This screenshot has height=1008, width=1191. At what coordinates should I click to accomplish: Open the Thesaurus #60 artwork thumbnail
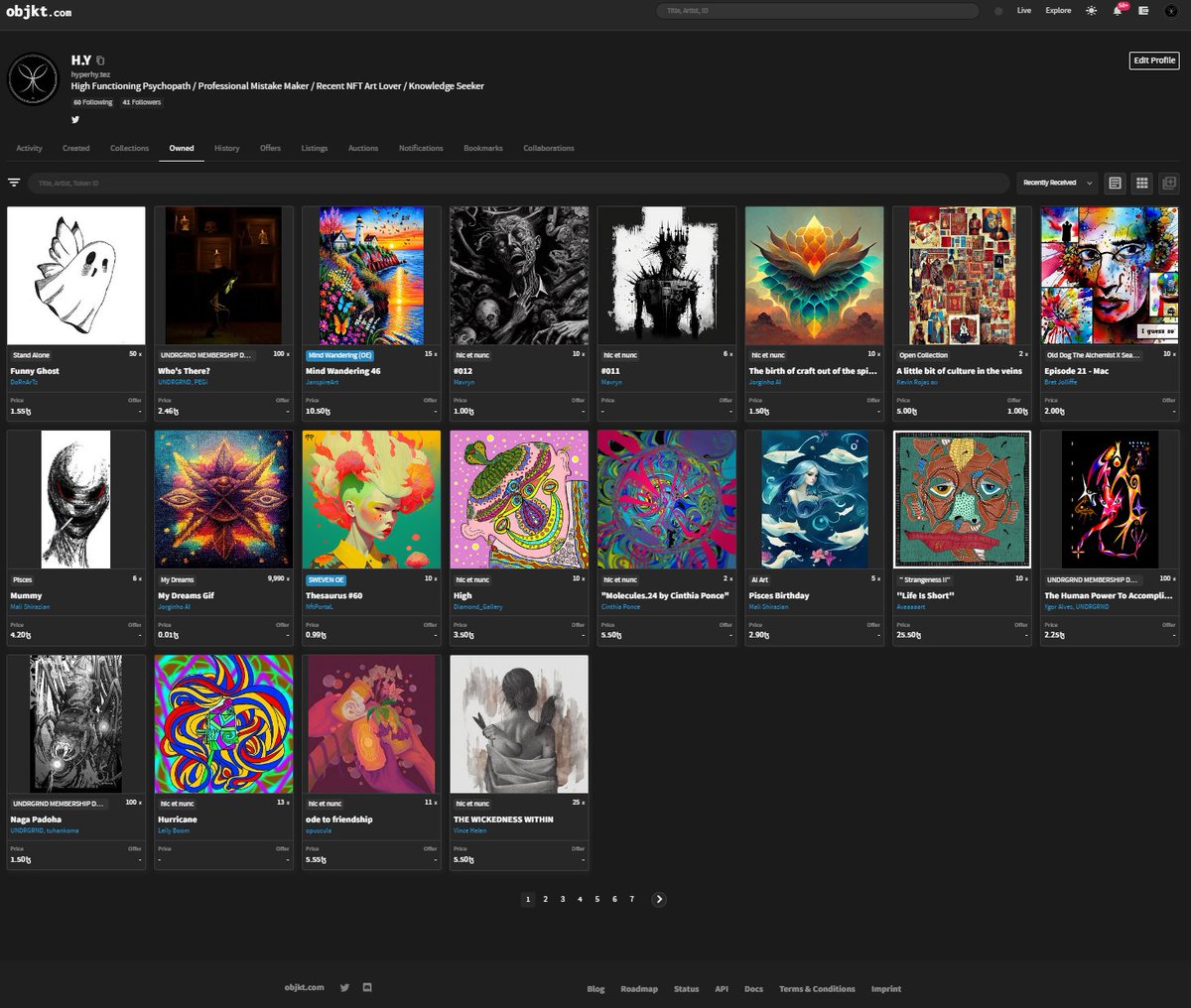pos(371,500)
